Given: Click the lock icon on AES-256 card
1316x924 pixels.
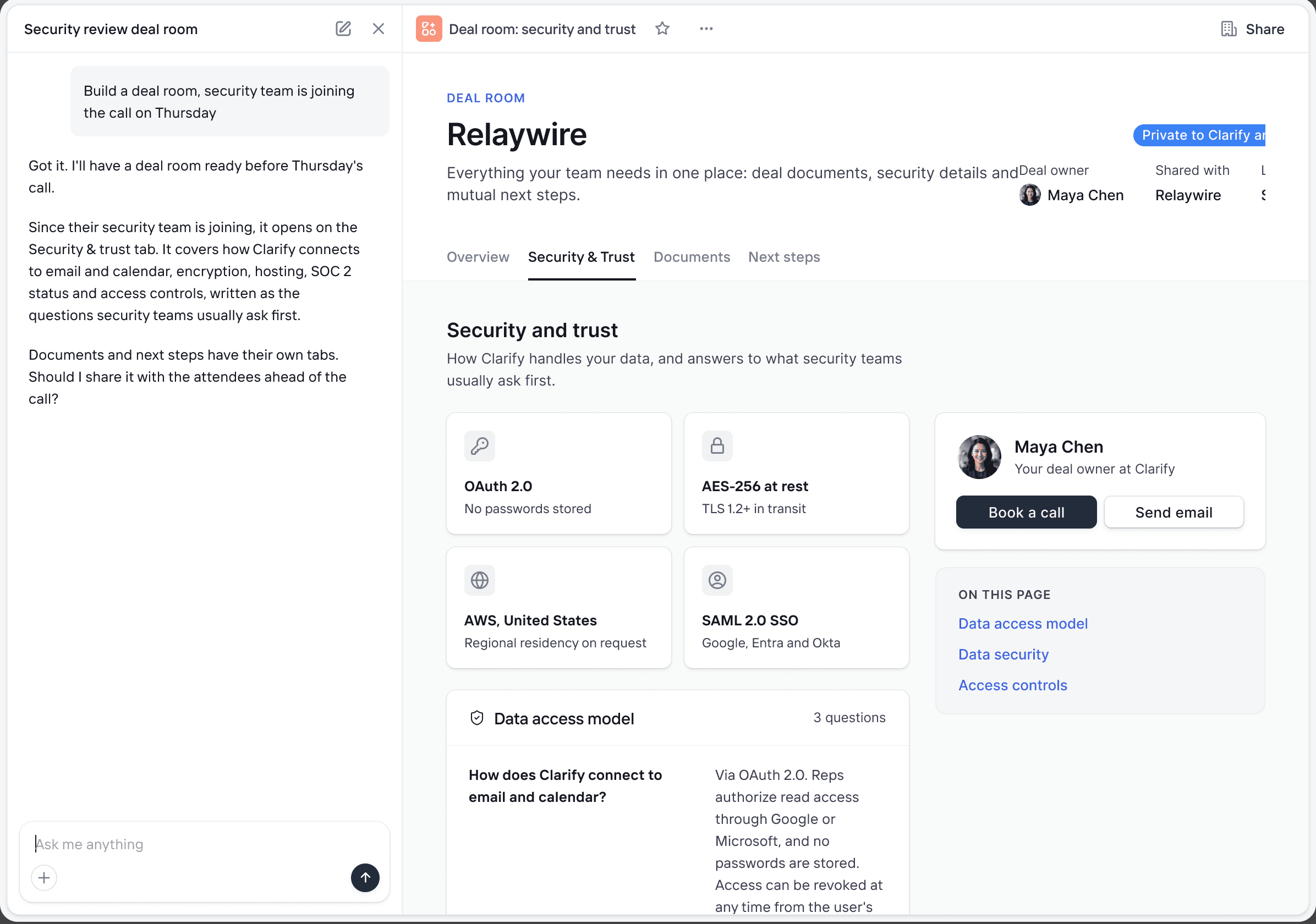Looking at the screenshot, I should 717,446.
